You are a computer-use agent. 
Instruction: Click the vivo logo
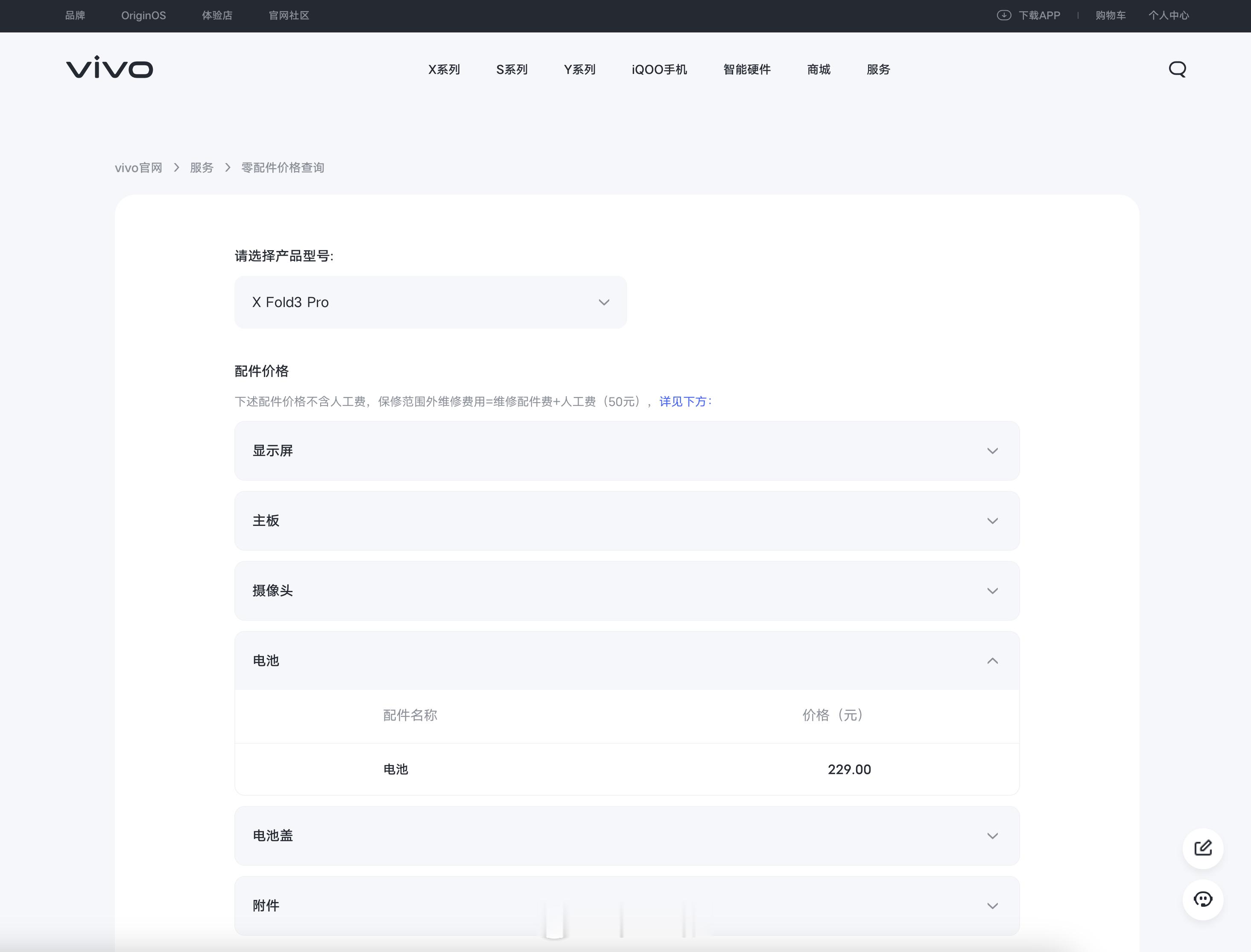tap(109, 67)
